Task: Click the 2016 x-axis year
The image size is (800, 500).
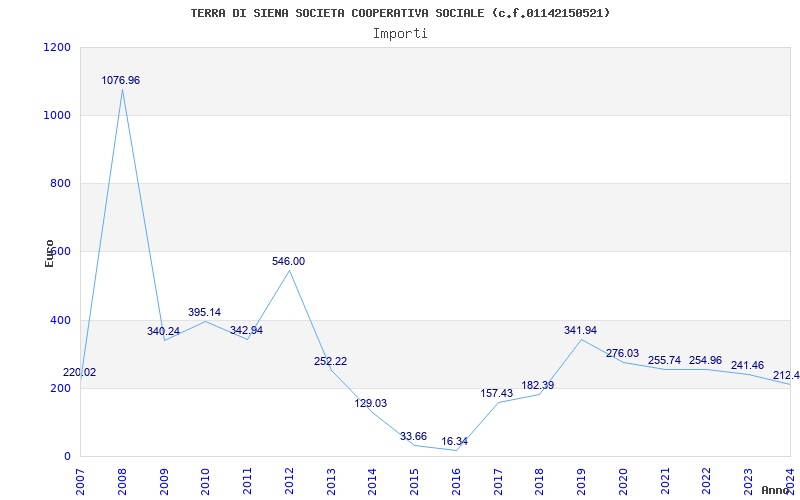Action: pos(456,482)
